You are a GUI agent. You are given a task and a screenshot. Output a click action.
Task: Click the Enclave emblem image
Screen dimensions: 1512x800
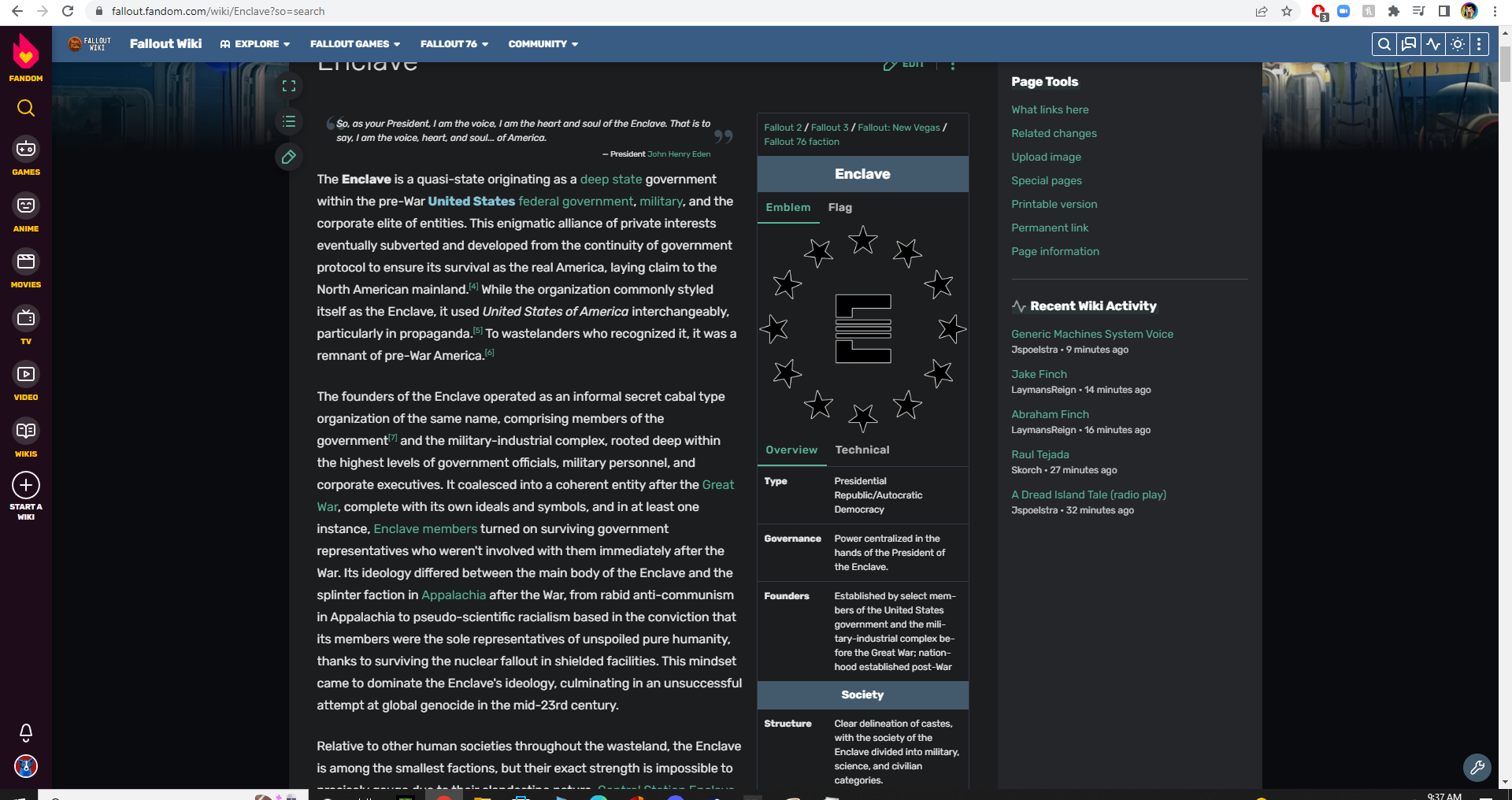[x=862, y=328]
